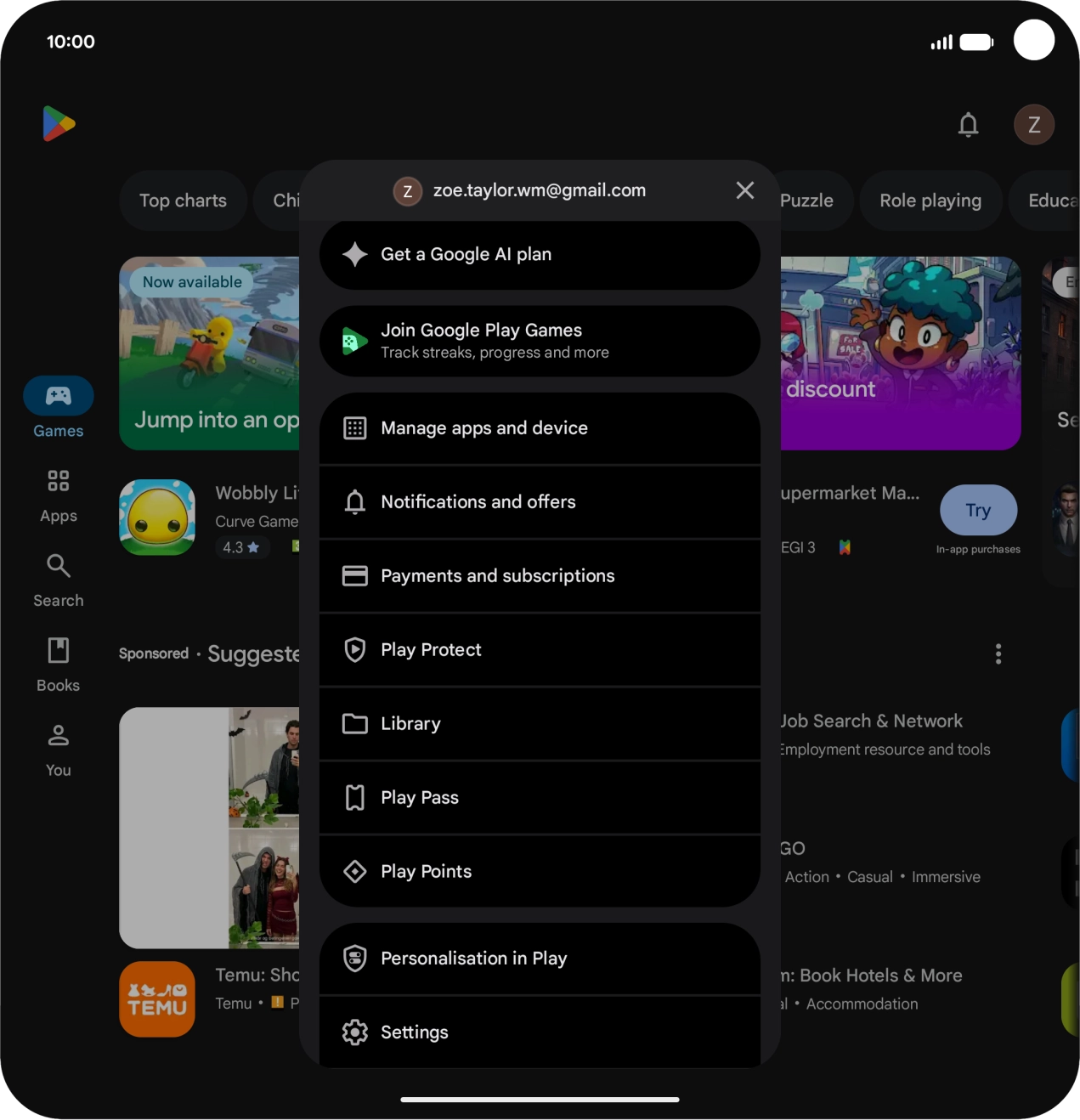Screen dimensions: 1080x1120
Task: Select the Top charts chip
Action: click(183, 201)
